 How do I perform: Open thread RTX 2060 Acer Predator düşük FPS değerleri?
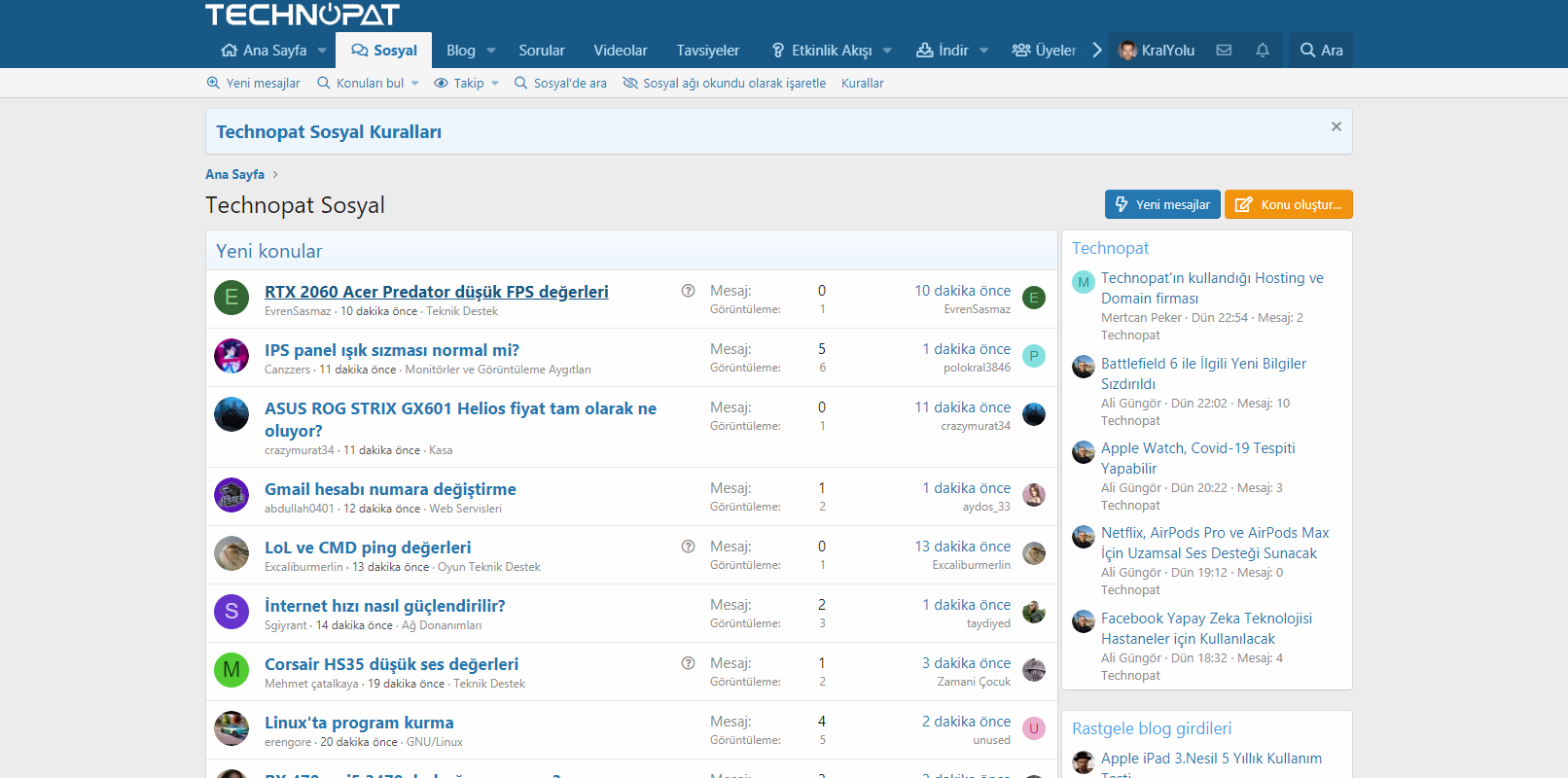437,292
